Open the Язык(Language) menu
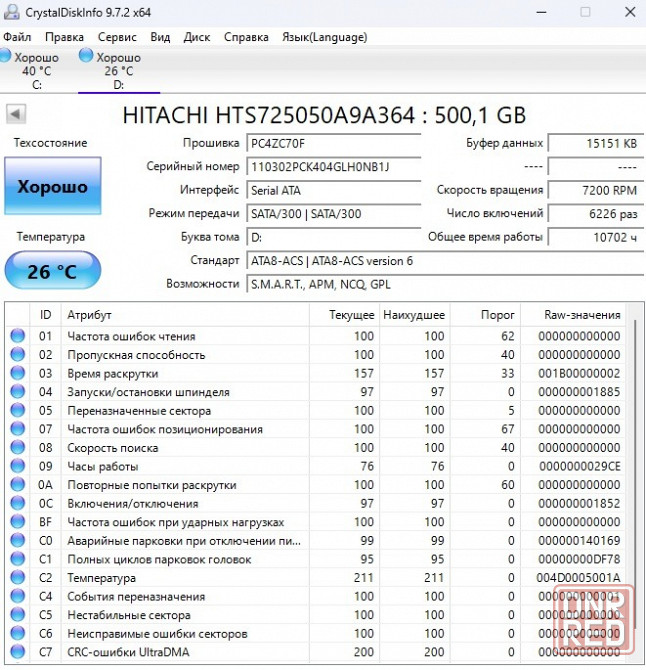This screenshot has width=646, height=670. pos(325,37)
